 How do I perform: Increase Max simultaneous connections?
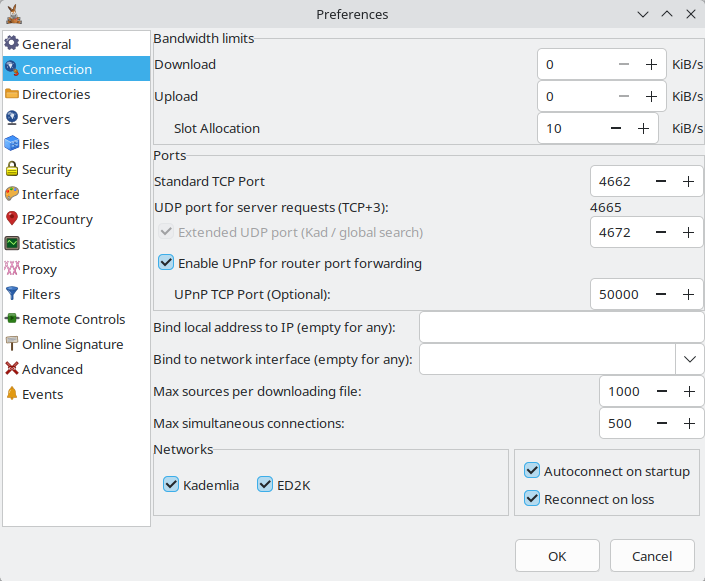689,423
